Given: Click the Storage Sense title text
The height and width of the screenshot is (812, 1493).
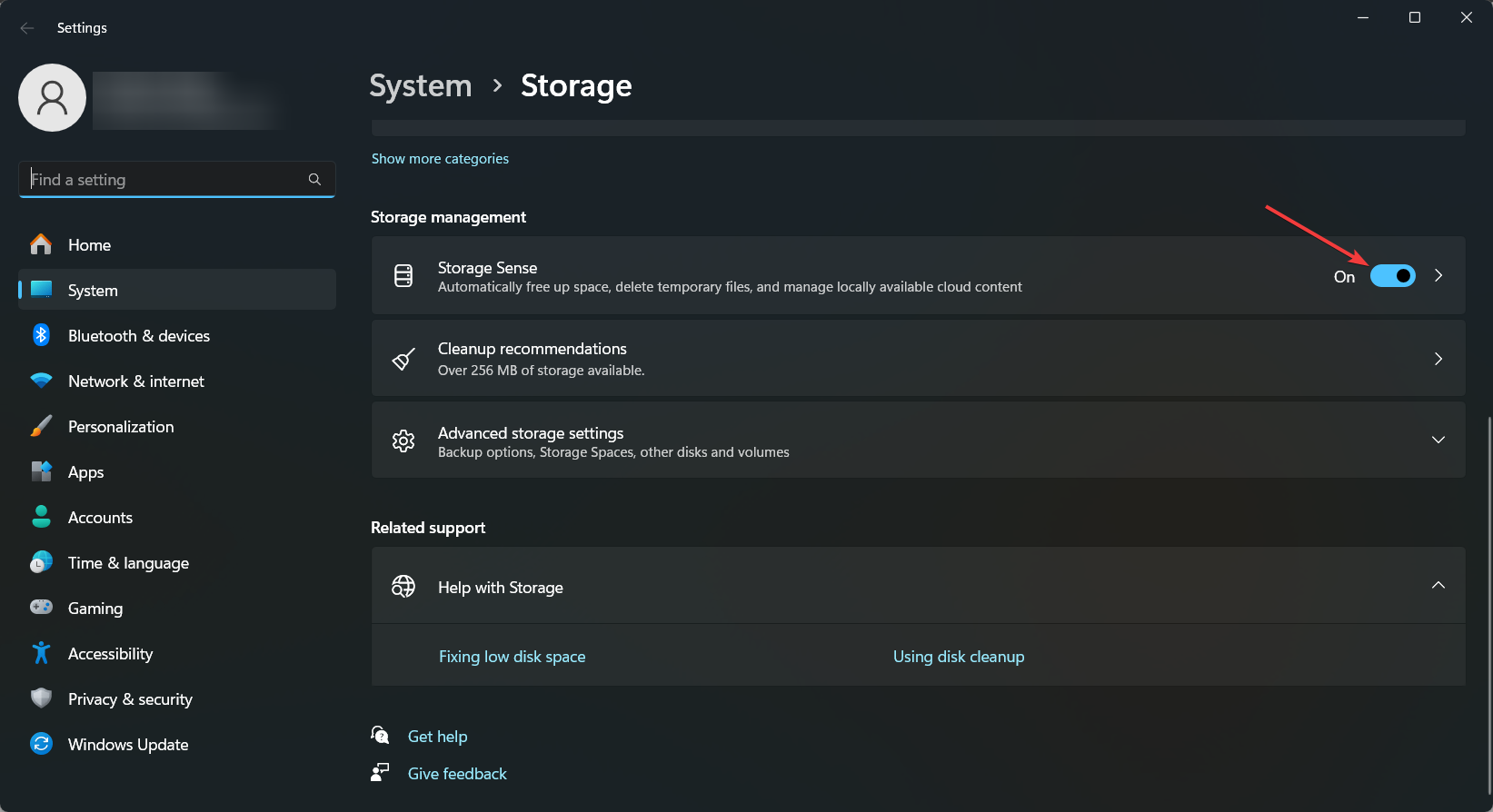Looking at the screenshot, I should click(487, 267).
